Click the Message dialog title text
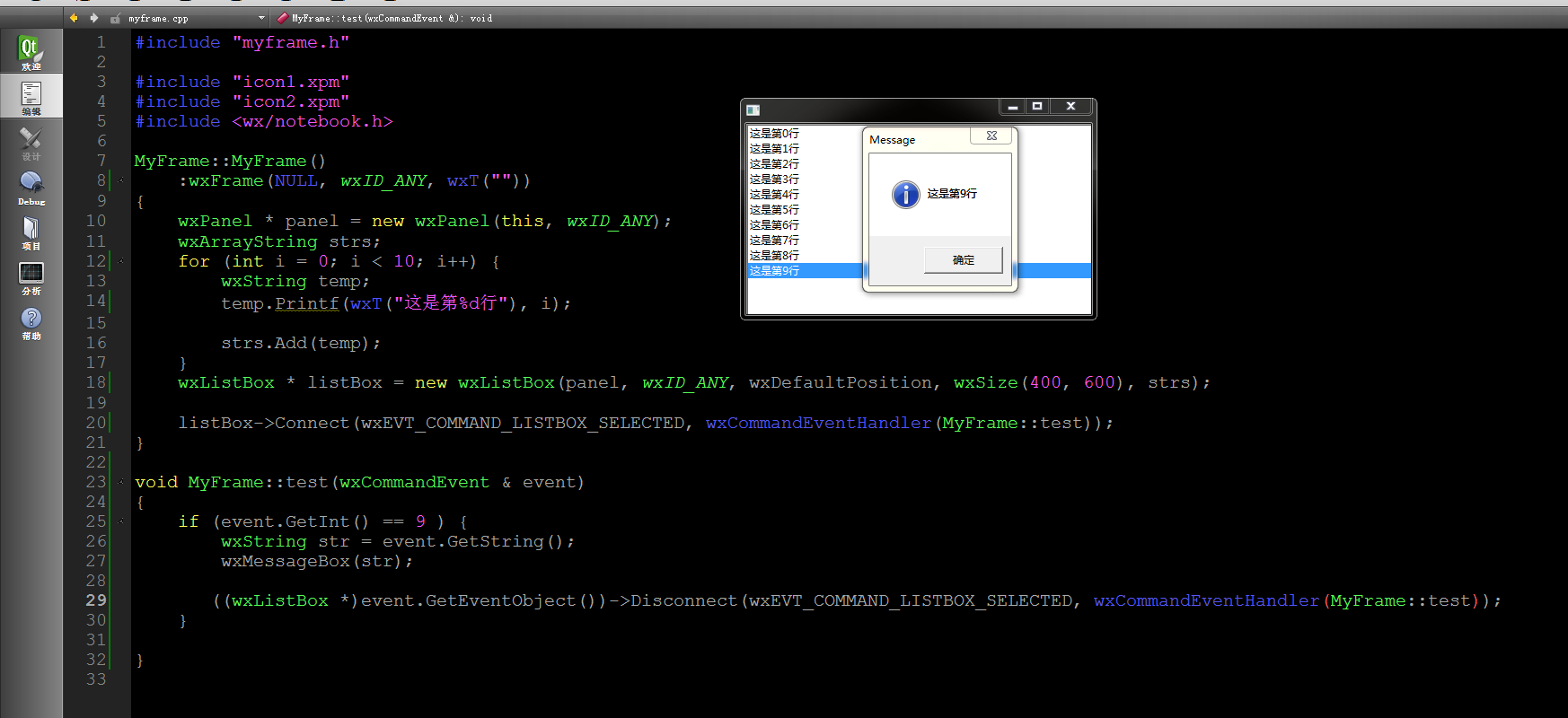This screenshot has width=1568, height=718. (892, 140)
